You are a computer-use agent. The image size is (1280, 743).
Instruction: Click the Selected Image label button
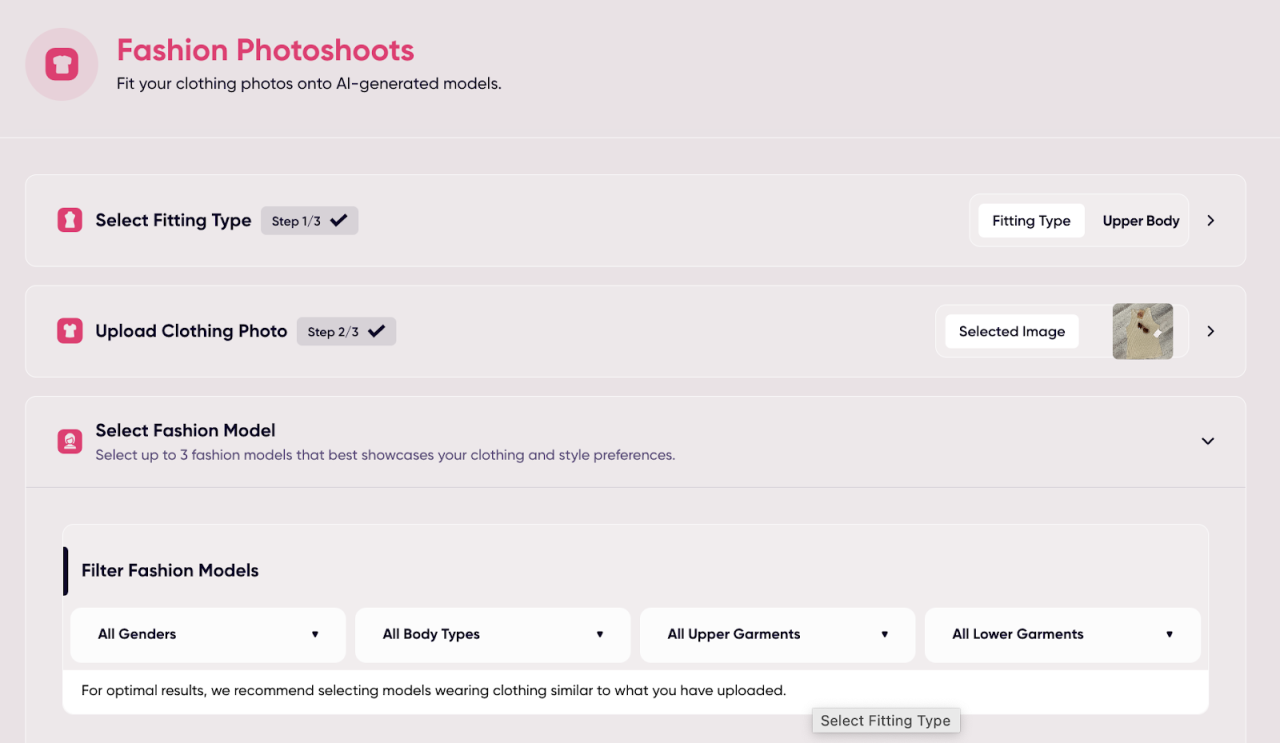pos(1011,332)
